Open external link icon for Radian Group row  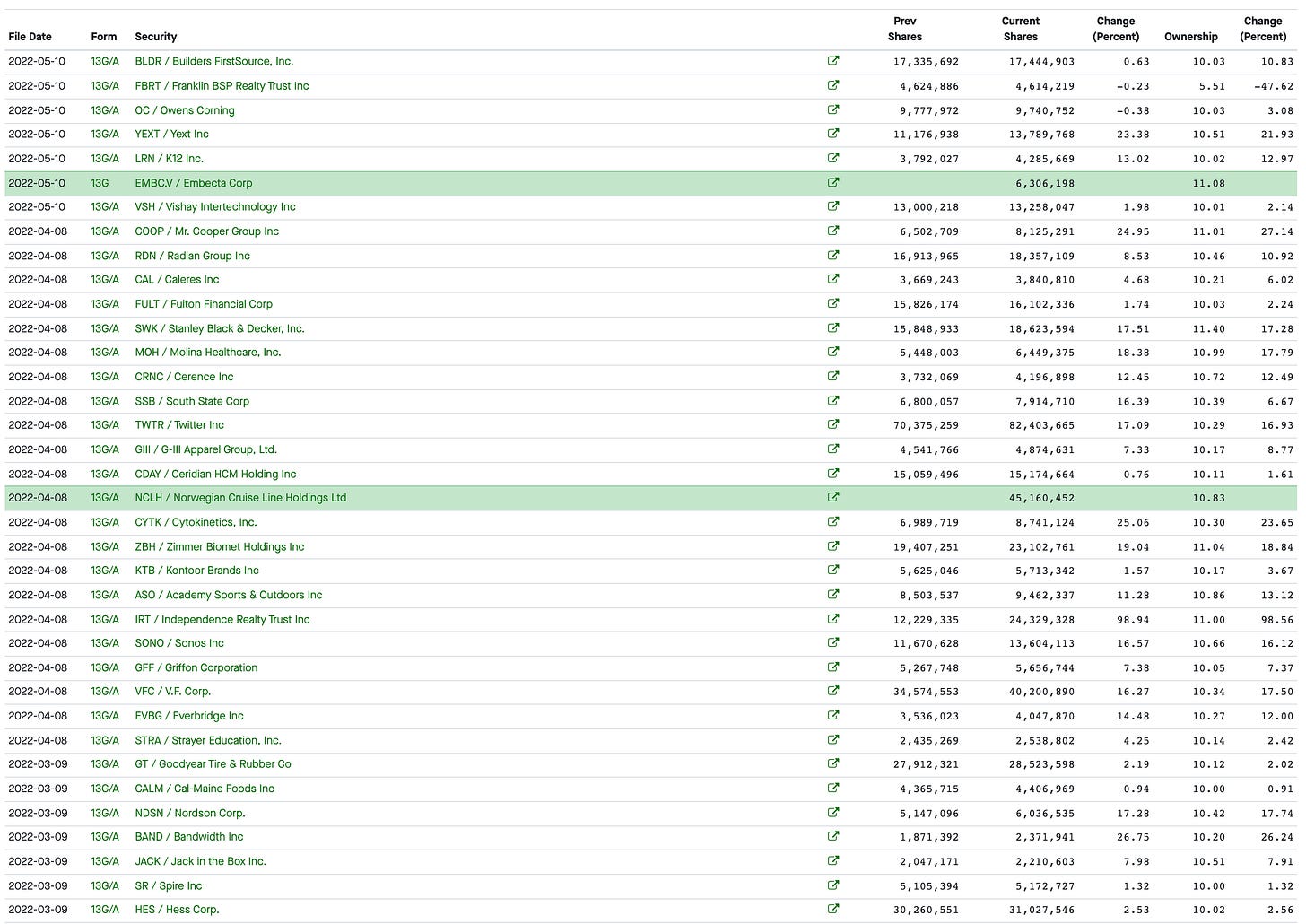tap(833, 255)
